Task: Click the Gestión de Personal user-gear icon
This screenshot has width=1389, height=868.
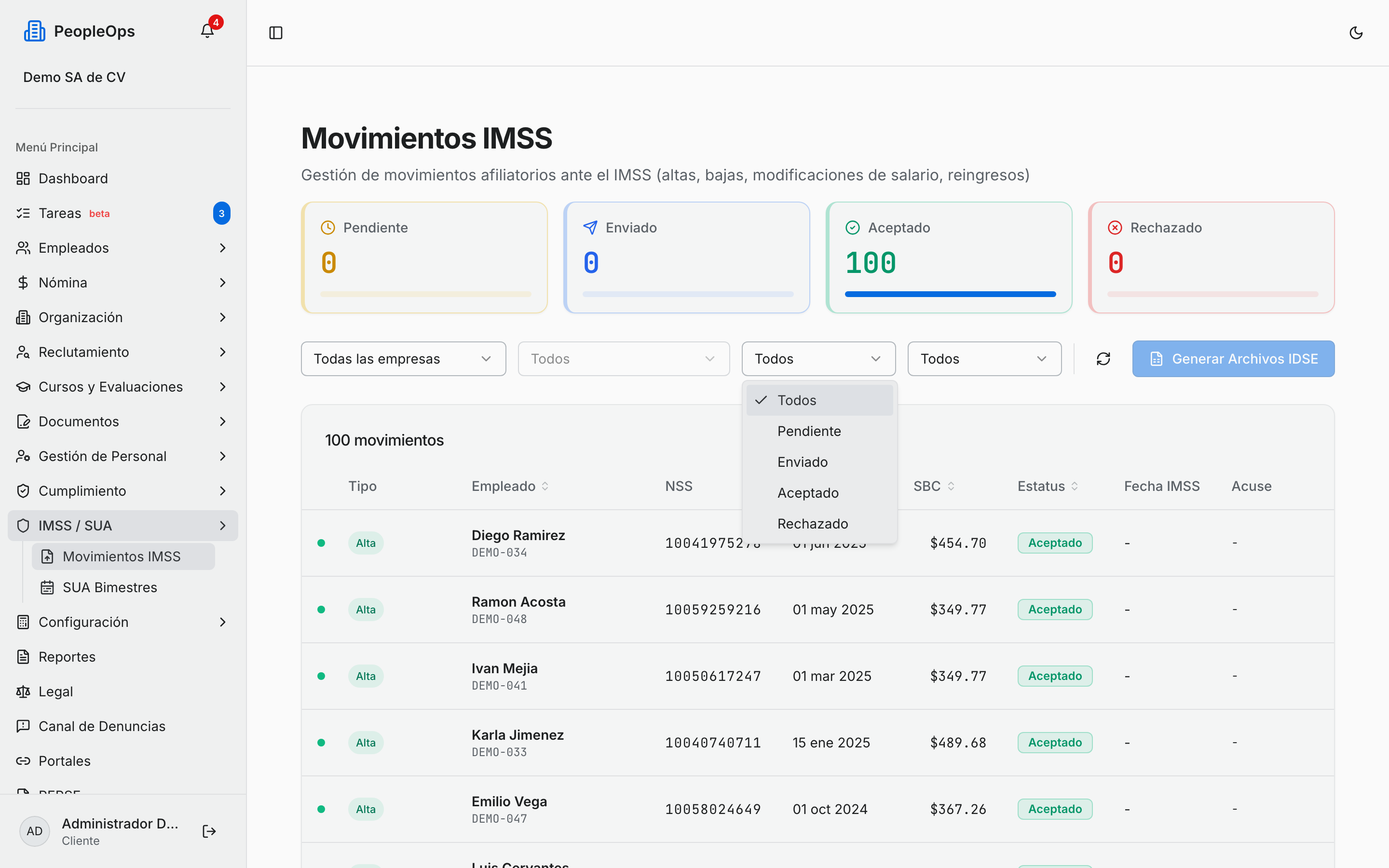Action: pyautogui.click(x=23, y=456)
